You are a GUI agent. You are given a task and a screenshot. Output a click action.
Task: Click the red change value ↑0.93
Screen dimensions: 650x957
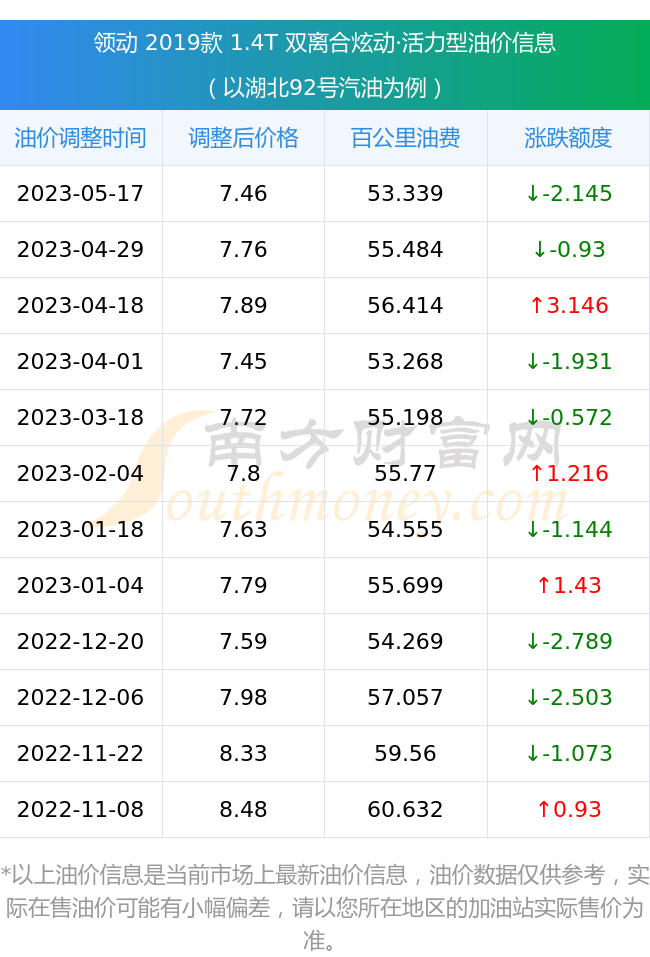click(569, 809)
